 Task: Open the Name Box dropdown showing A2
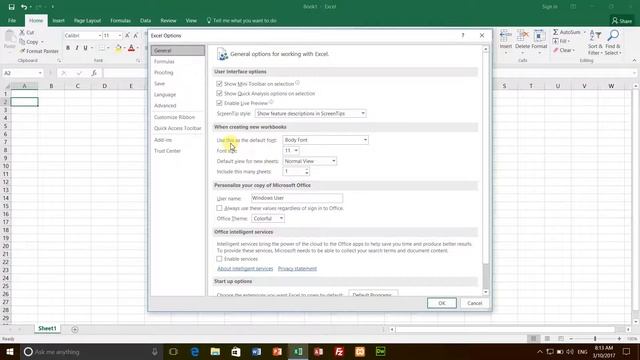40,73
